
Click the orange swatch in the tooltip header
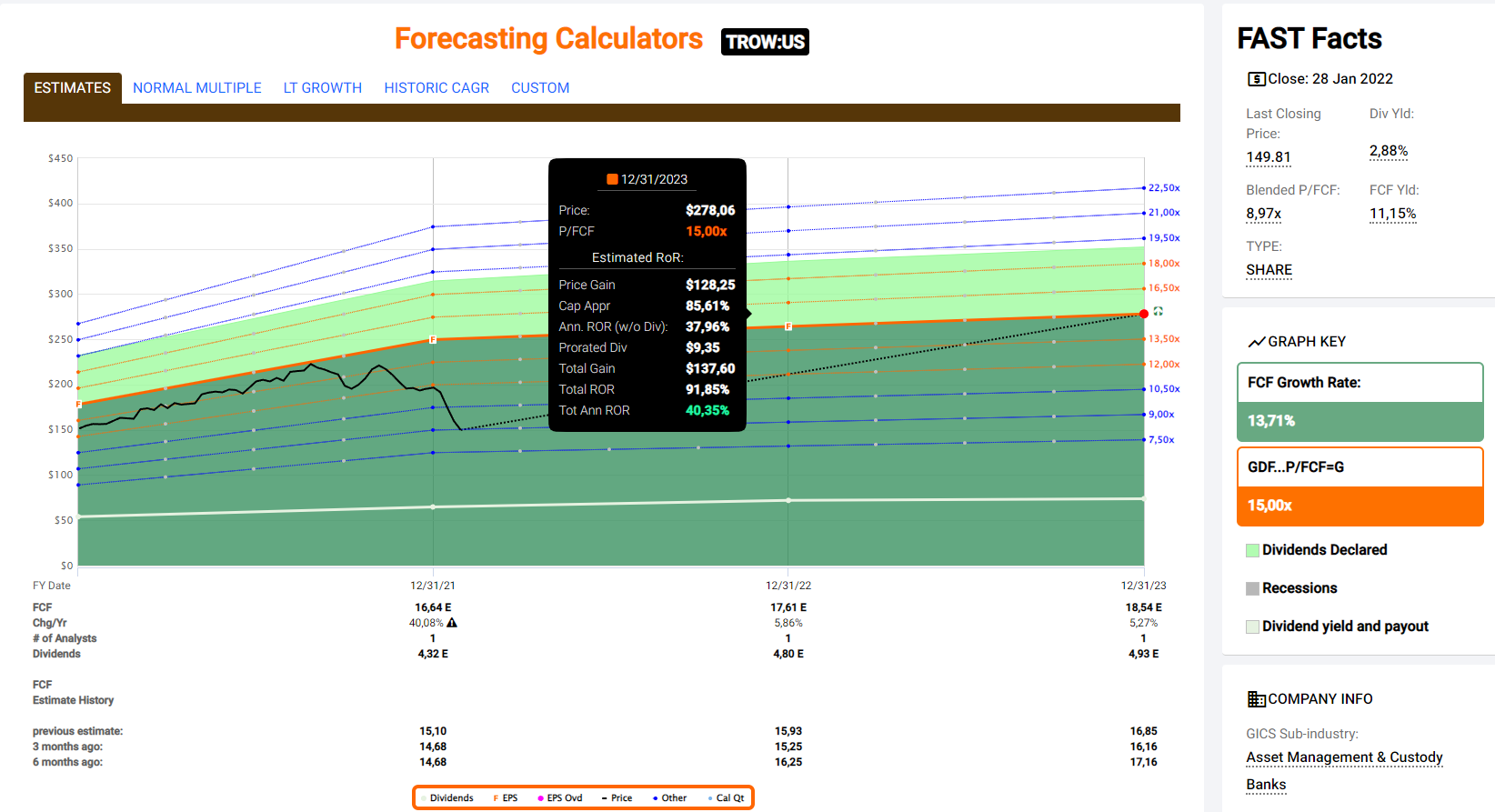coord(612,179)
